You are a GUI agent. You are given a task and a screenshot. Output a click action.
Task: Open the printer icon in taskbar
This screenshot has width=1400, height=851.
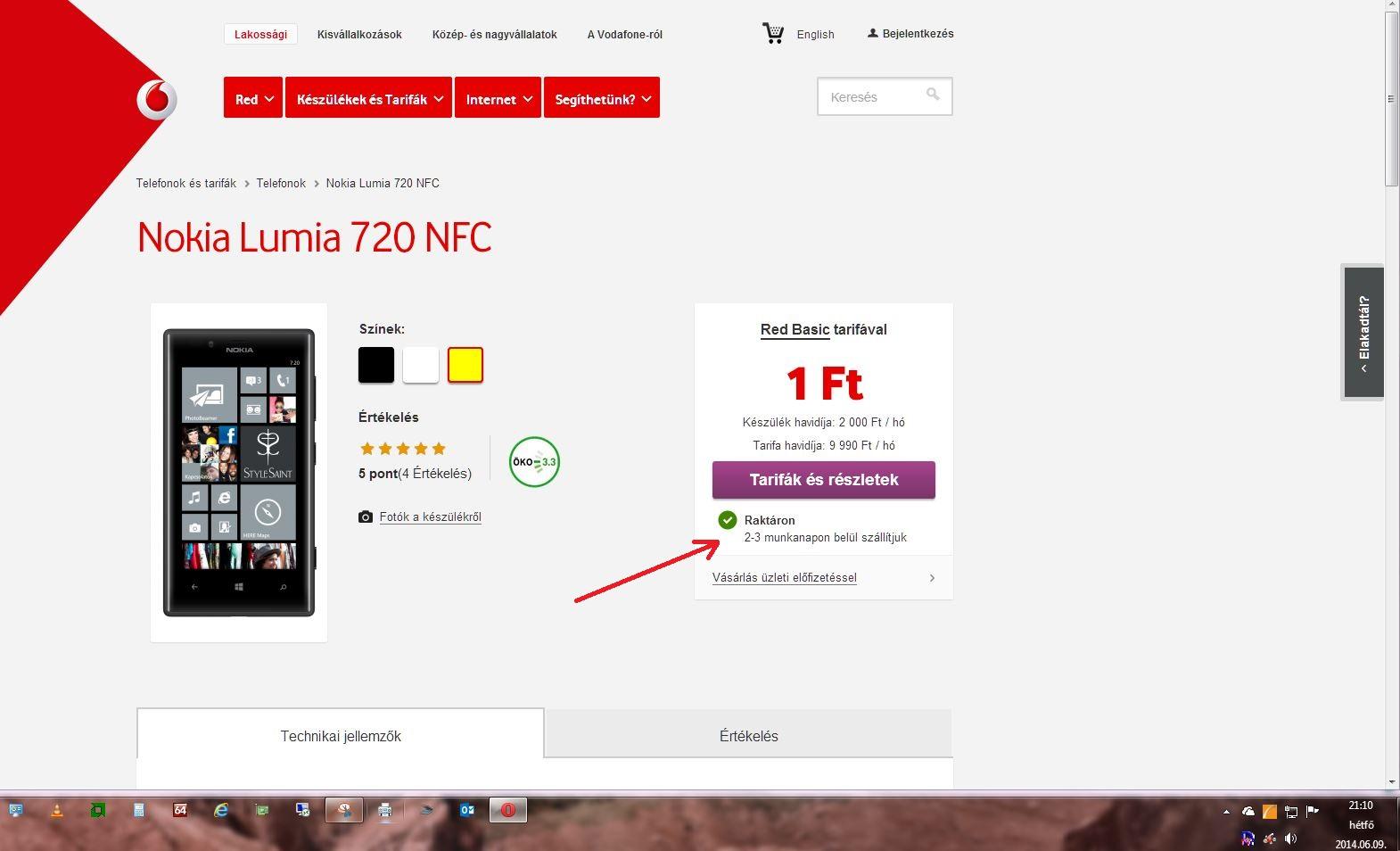[385, 810]
